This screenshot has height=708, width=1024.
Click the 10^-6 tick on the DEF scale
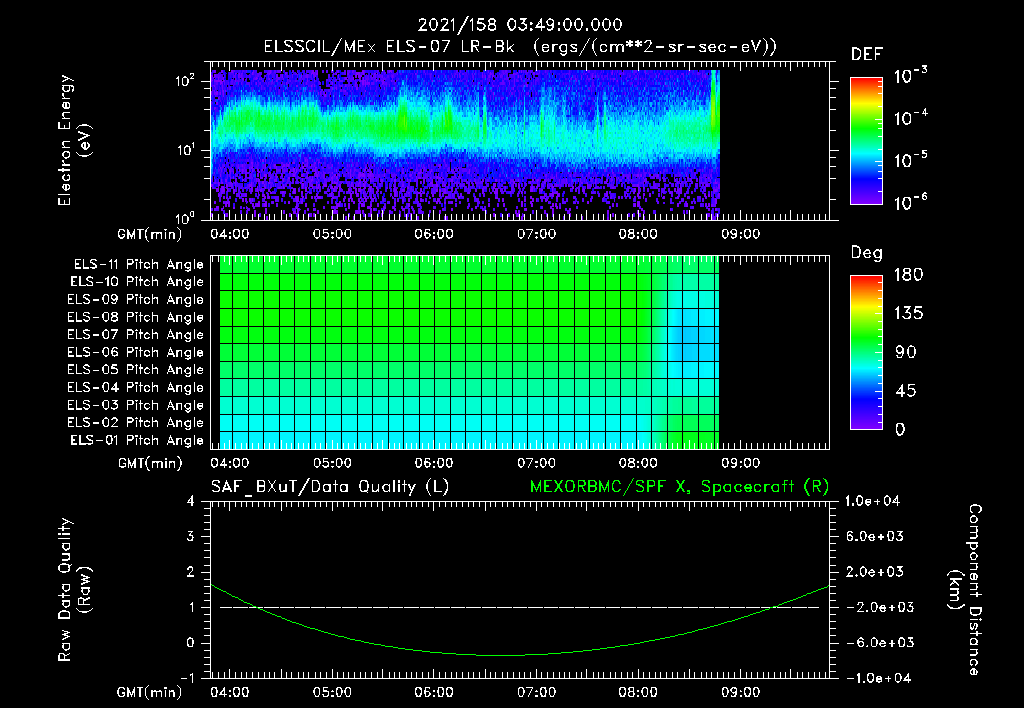[910, 202]
